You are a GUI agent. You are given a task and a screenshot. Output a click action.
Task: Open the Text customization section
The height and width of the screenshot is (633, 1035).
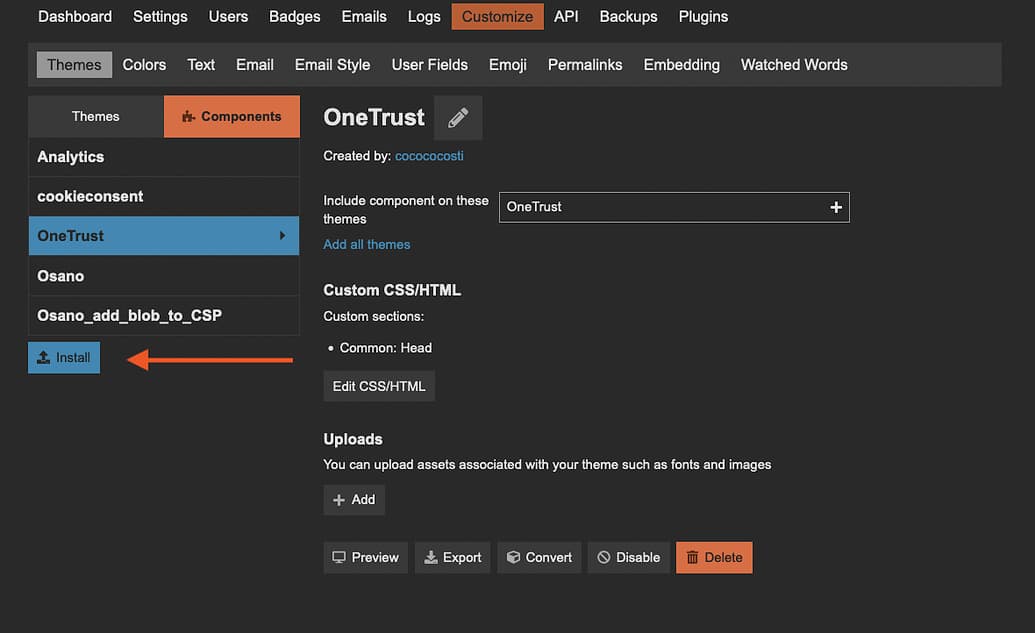tap(201, 65)
